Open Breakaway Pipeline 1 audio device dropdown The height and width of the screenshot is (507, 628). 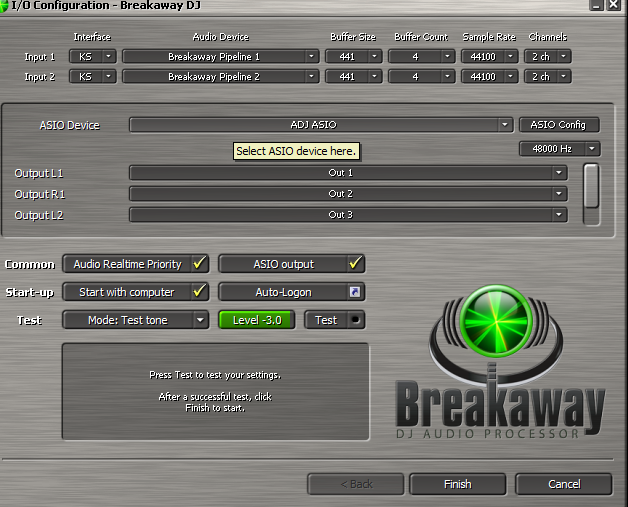(x=221, y=56)
